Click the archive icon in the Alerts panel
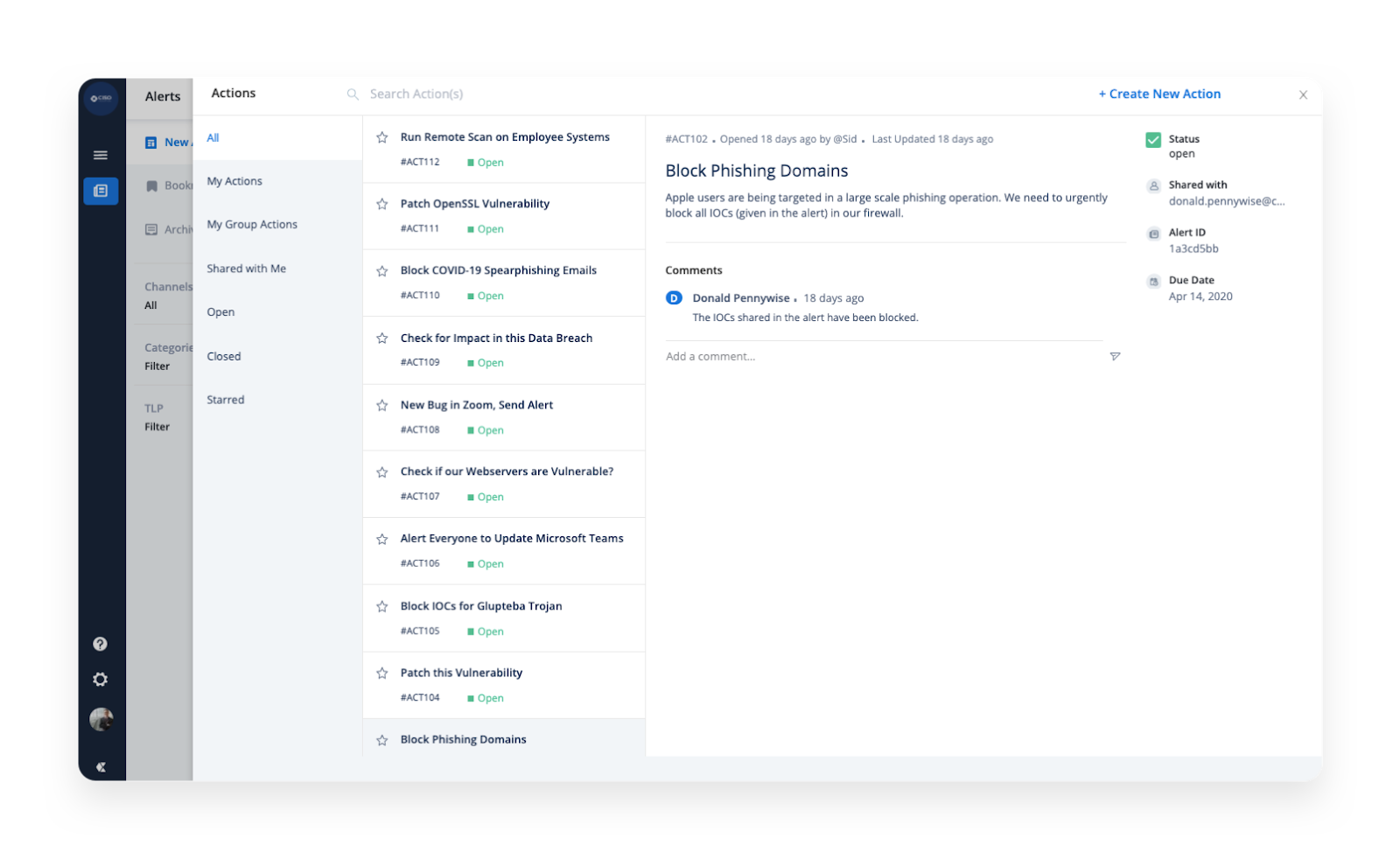 [151, 230]
